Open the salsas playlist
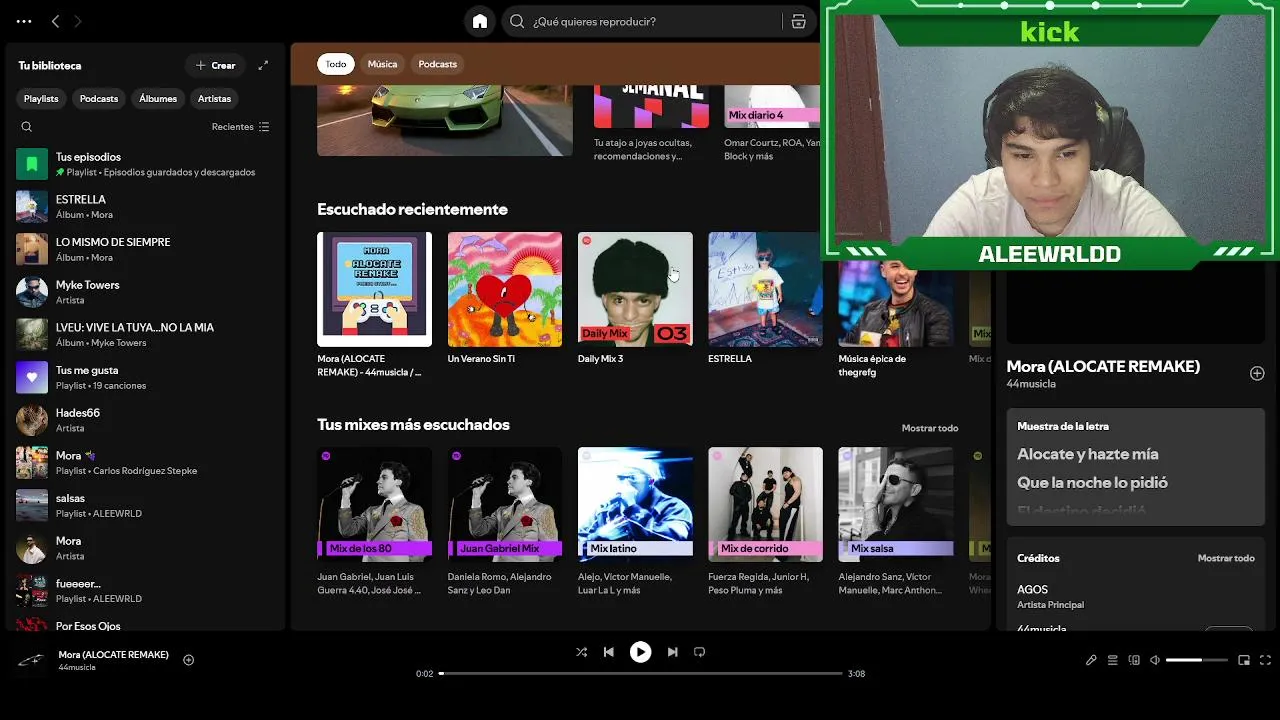This screenshot has height=720, width=1280. point(145,505)
